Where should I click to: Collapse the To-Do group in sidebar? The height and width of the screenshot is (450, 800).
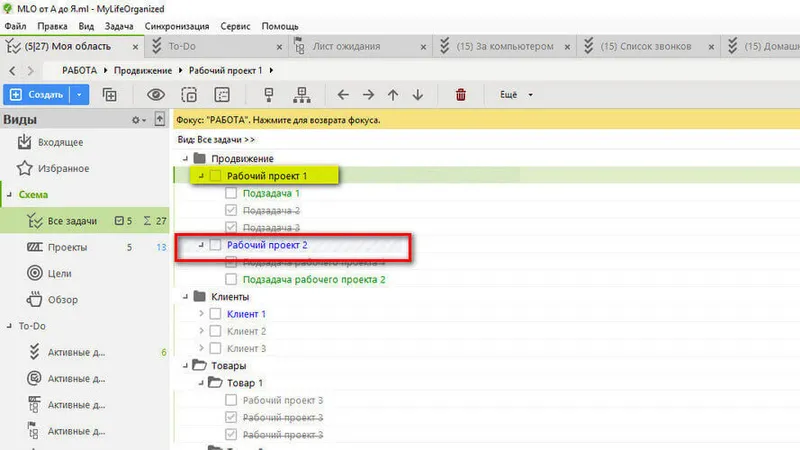click(9, 326)
